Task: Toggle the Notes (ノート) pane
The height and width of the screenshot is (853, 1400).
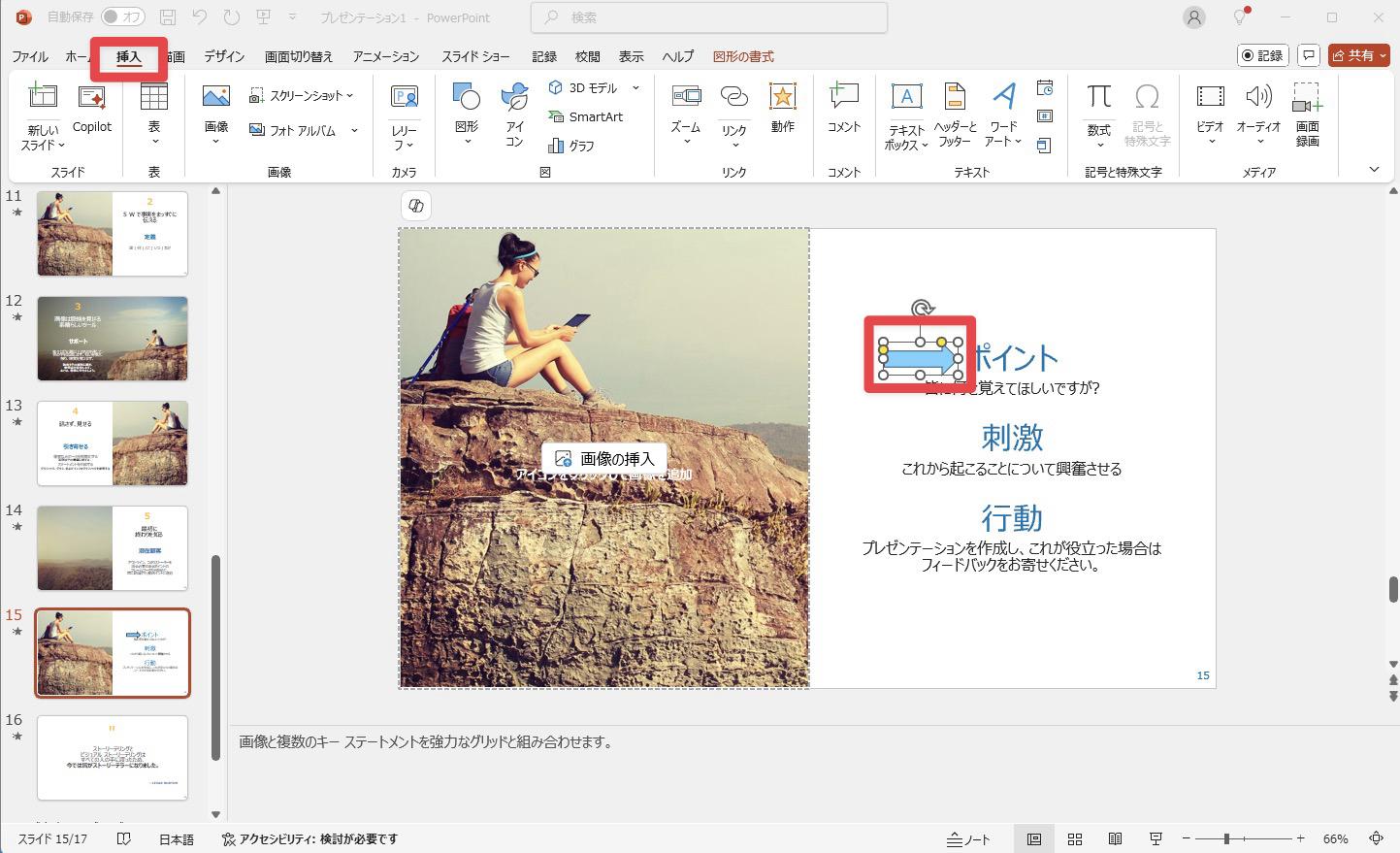Action: pos(969,838)
